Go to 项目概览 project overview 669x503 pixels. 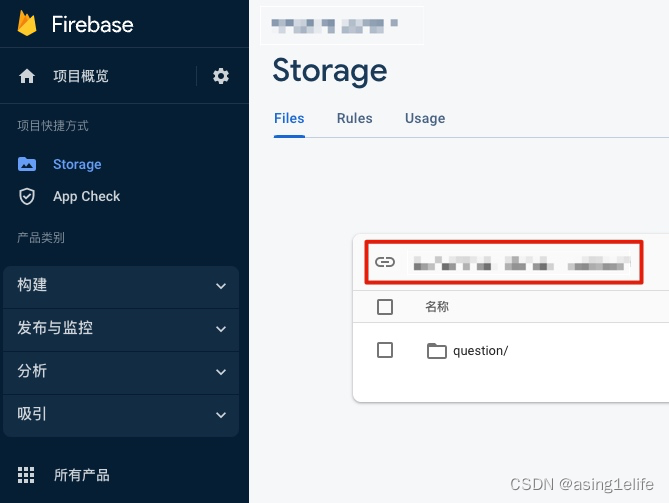click(81, 76)
